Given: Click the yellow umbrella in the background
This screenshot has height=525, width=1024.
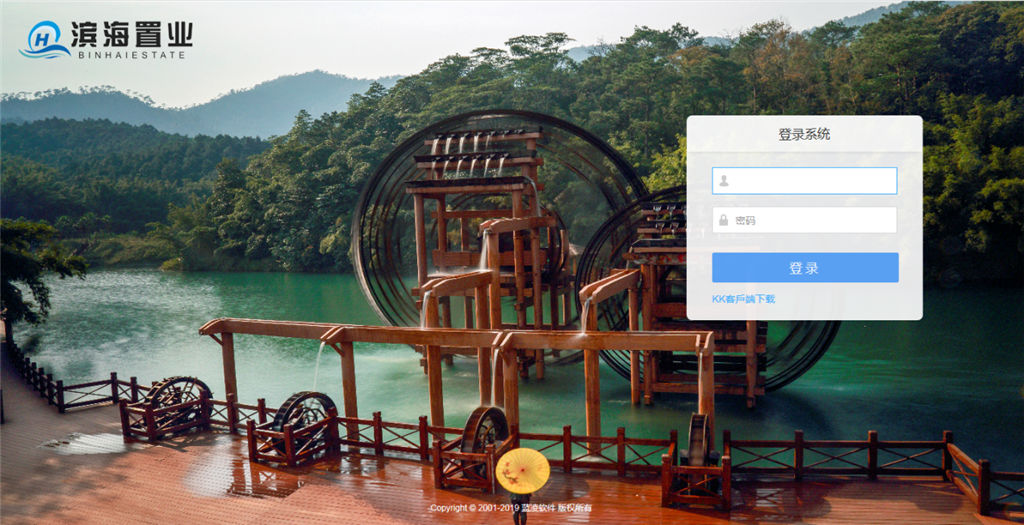Looking at the screenshot, I should tap(522, 470).
